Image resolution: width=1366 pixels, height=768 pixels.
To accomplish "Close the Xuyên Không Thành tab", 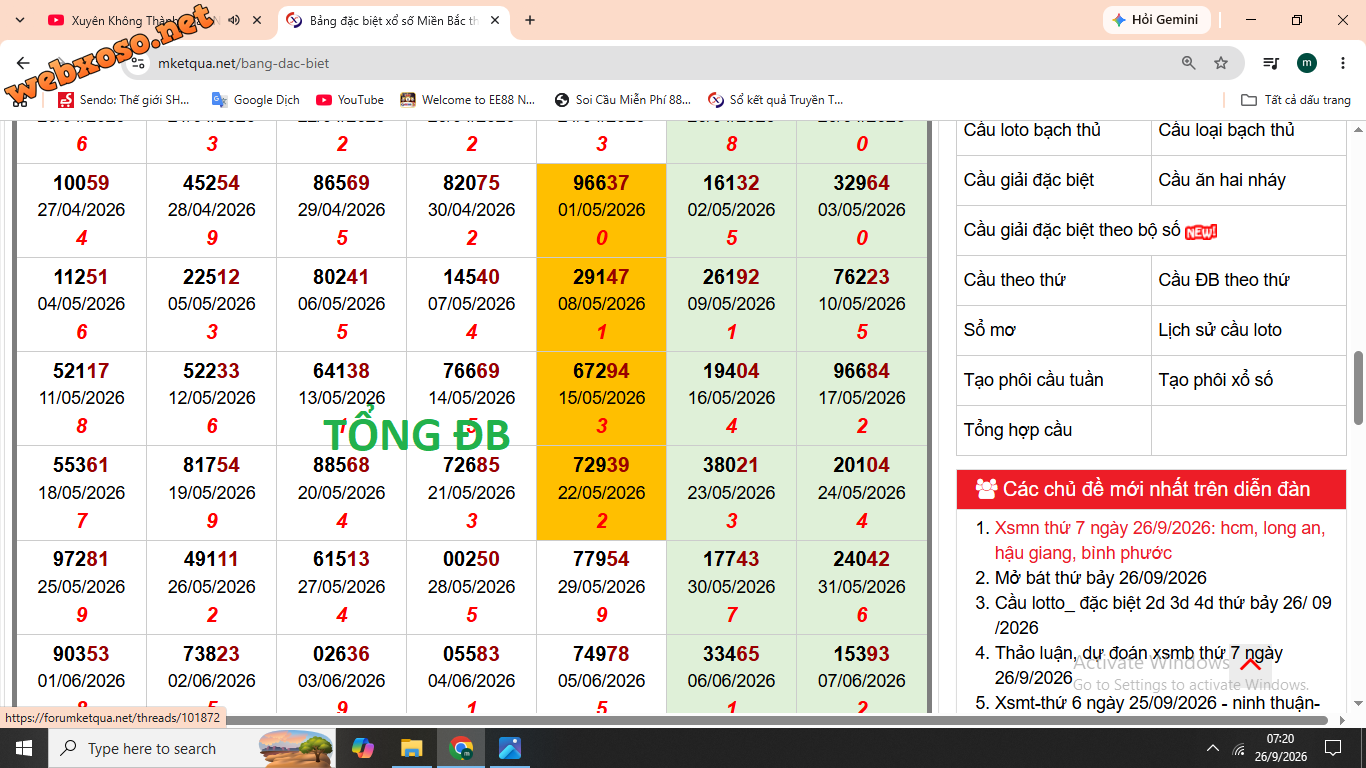I will [x=257, y=20].
